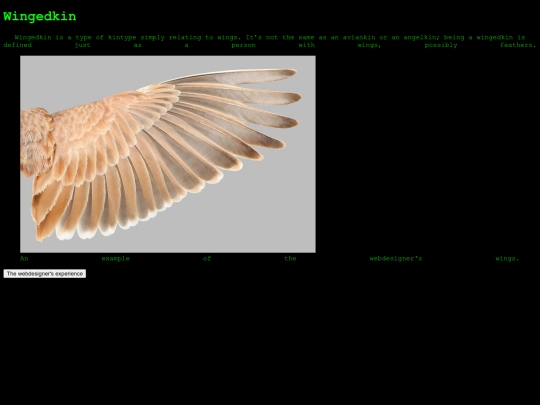Viewport: 540px width, 405px height.
Task: Click the word "possibly" in the intro paragraph
Action: coord(441,45)
